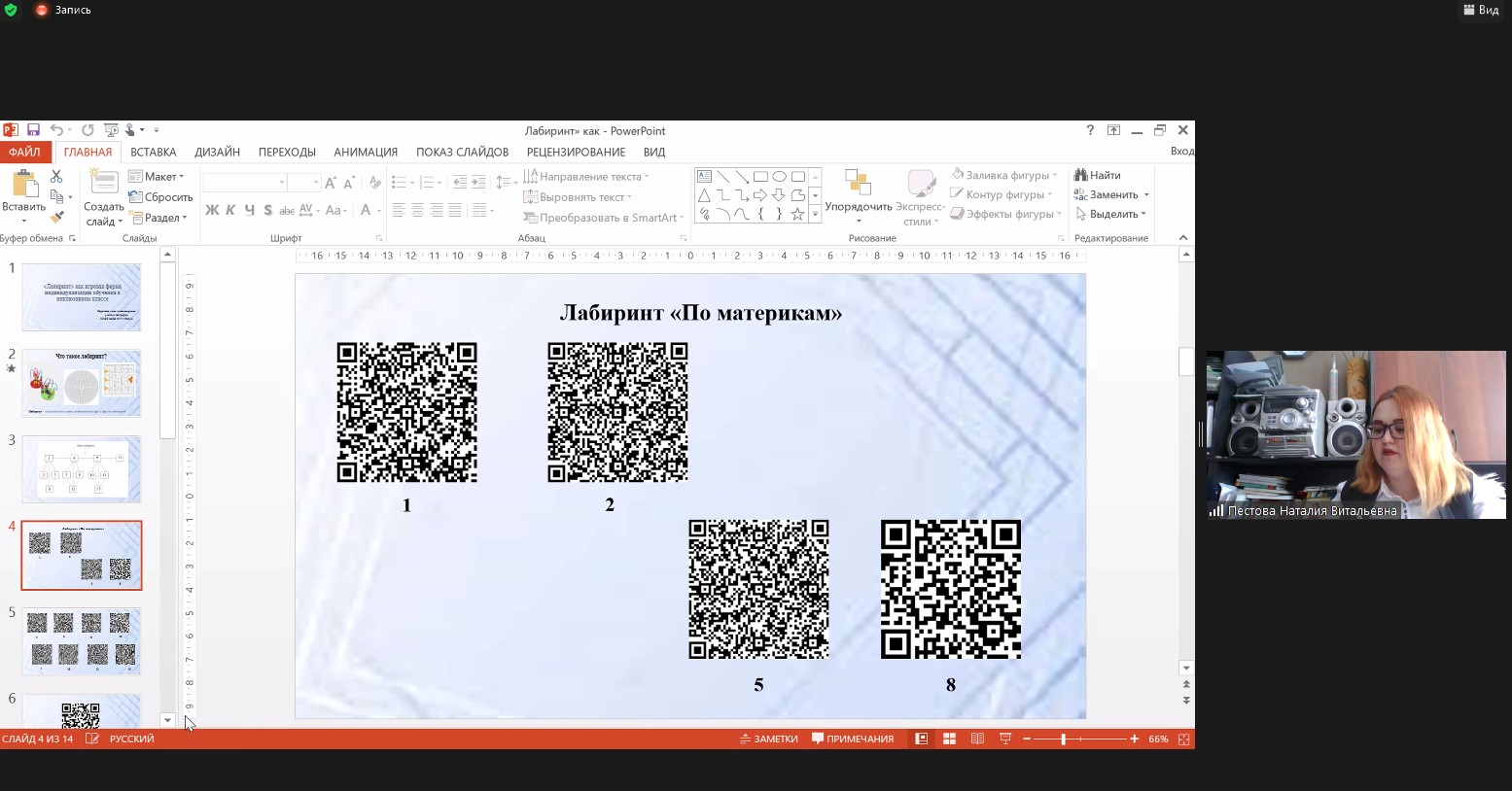This screenshot has height=791, width=1512.
Task: Pick the Oval shape from gallery
Action: [x=779, y=177]
